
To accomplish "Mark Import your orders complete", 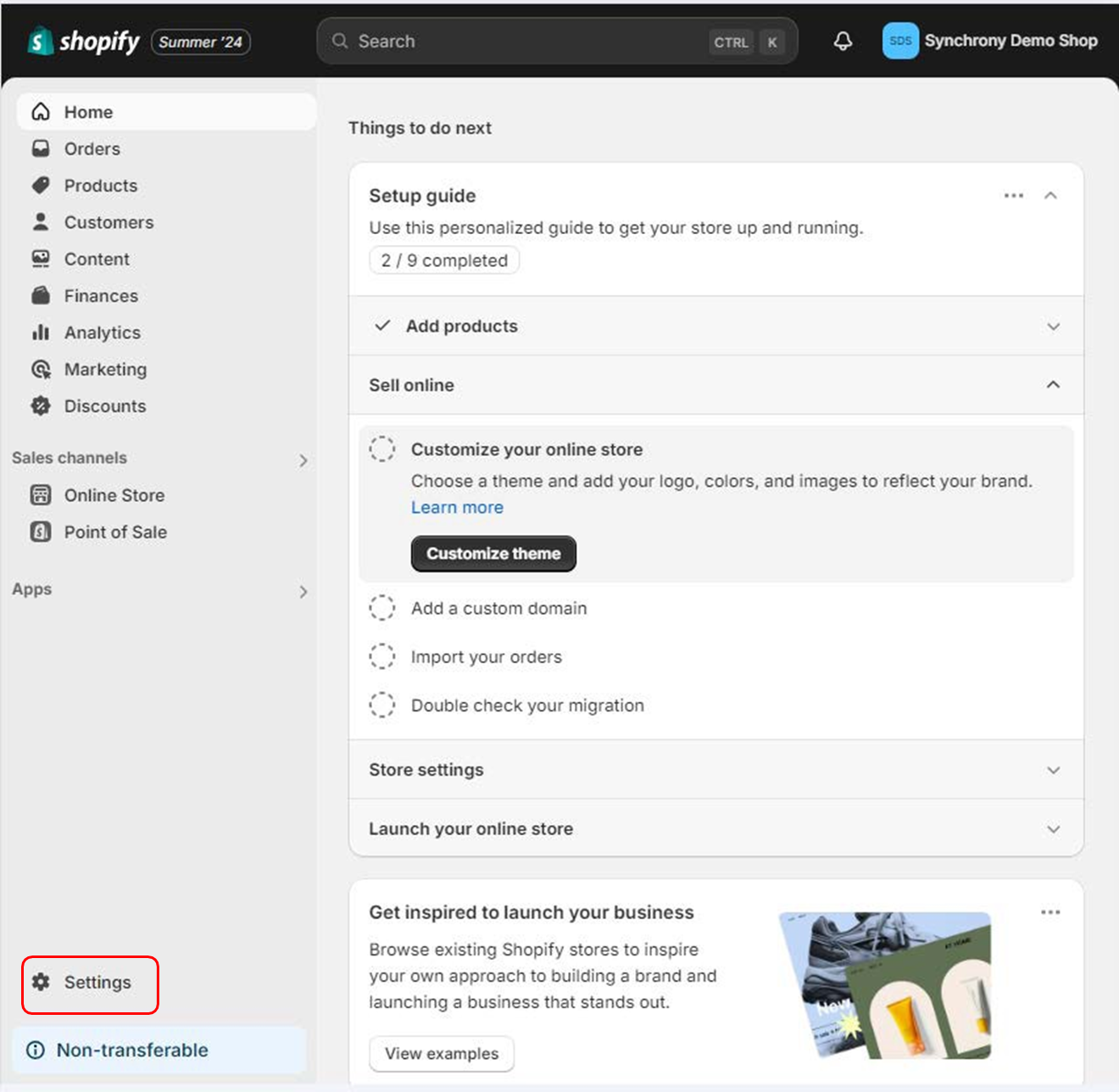I will point(382,656).
